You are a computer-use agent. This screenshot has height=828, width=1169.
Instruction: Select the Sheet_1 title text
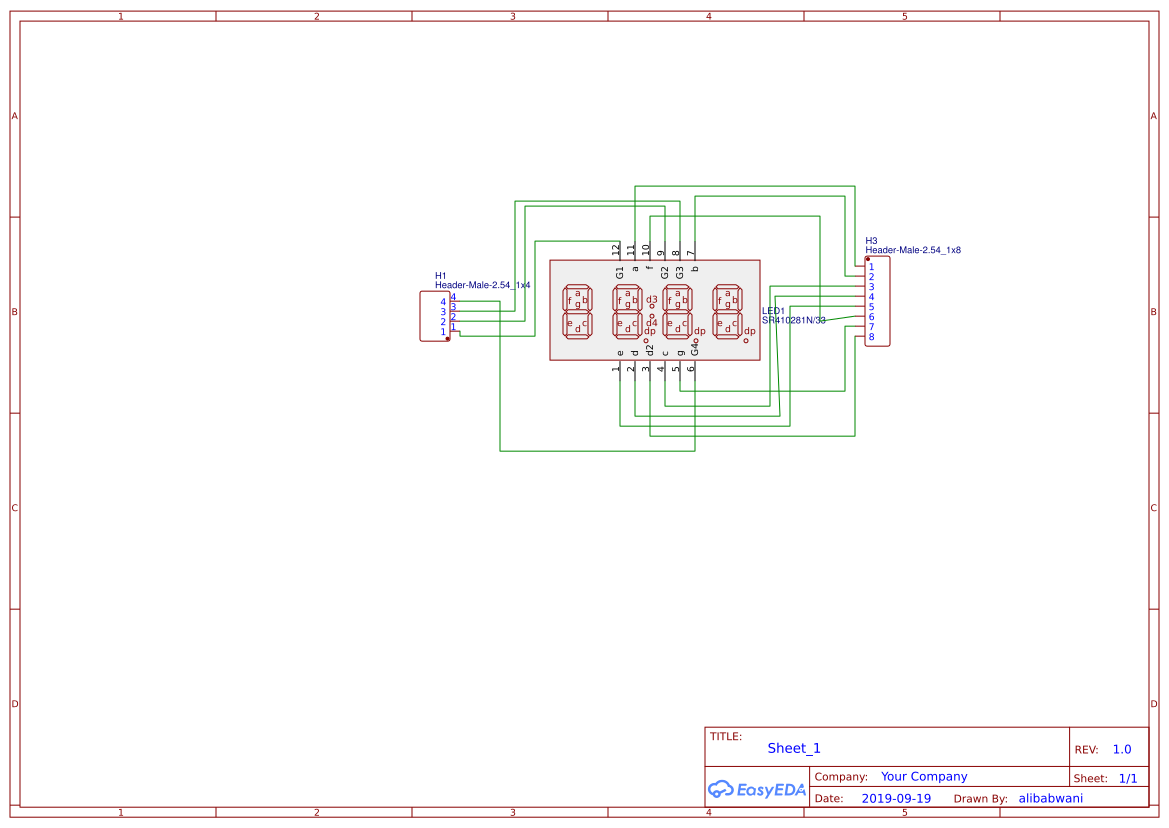793,748
